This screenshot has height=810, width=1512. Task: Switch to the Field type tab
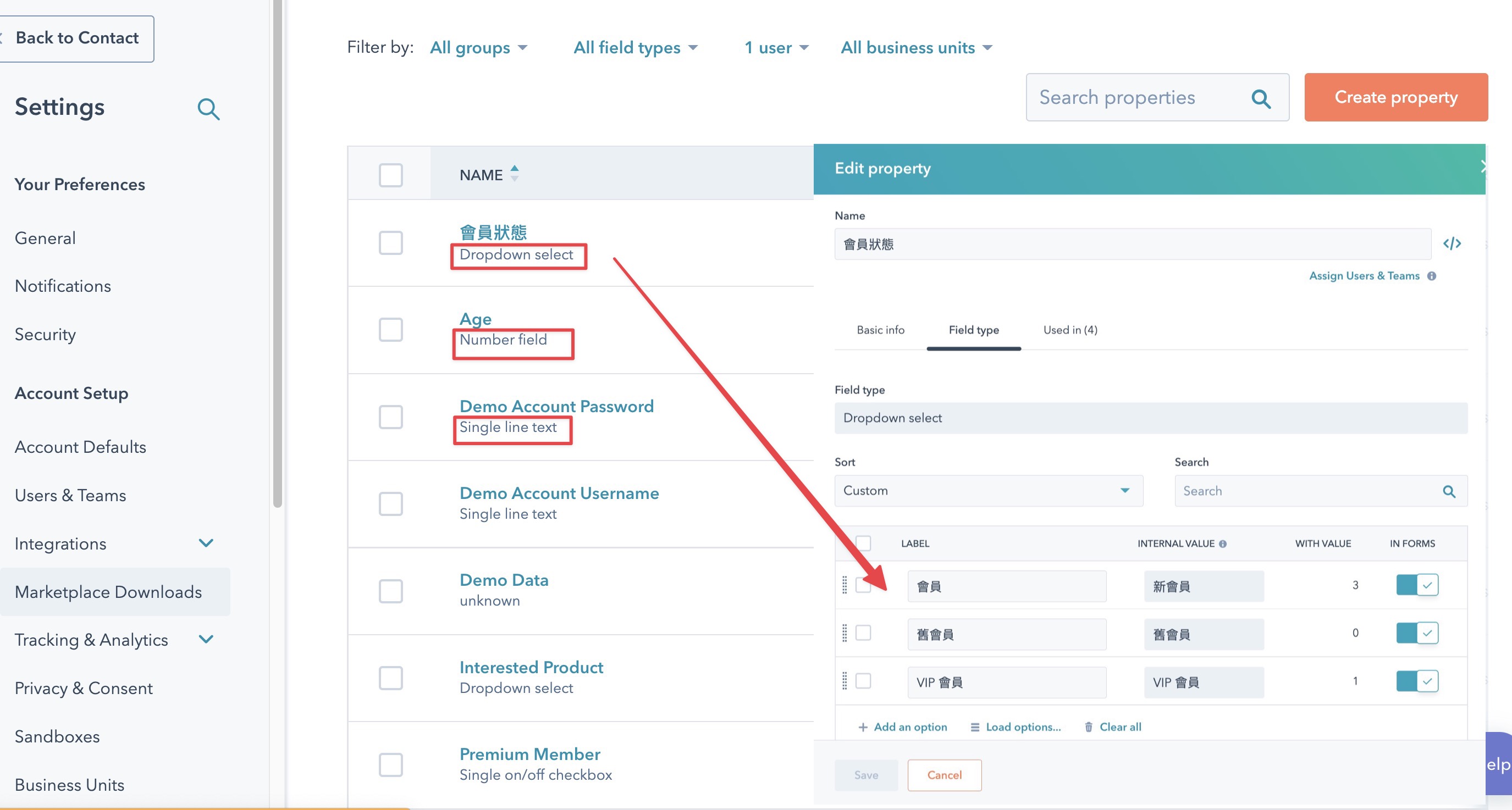(974, 330)
